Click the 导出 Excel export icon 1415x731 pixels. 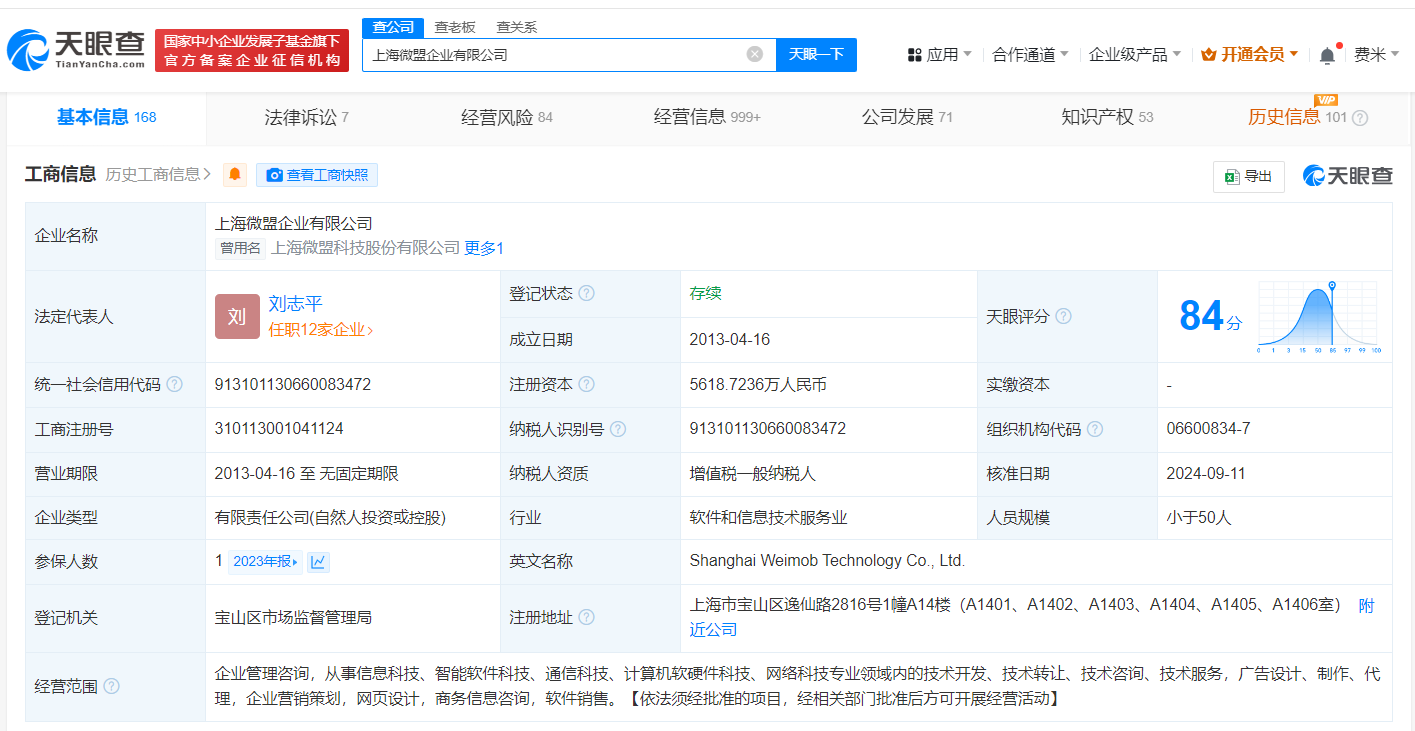[1233, 177]
